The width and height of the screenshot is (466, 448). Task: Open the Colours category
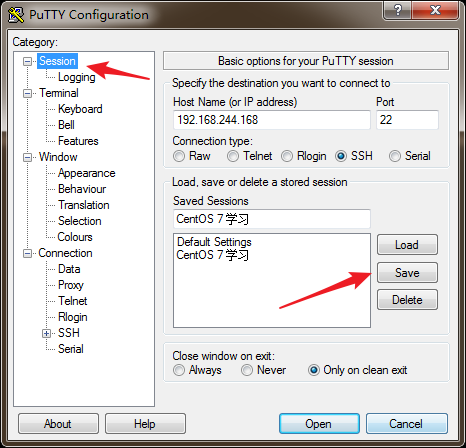coord(75,237)
